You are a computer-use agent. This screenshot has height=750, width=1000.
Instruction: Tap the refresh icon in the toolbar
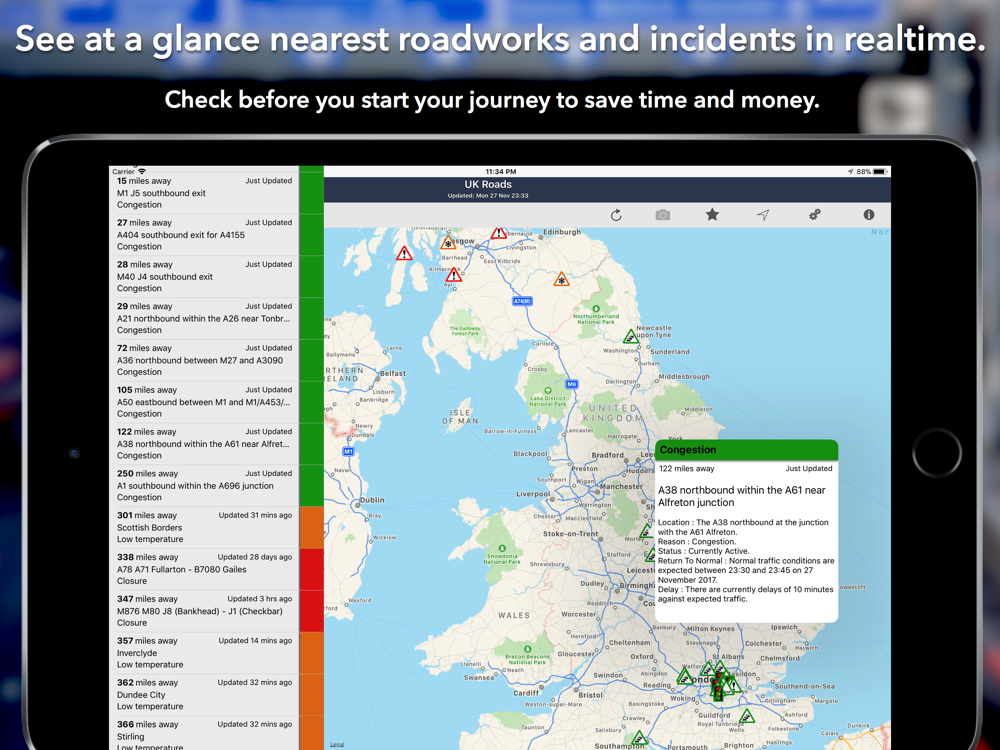[x=616, y=215]
